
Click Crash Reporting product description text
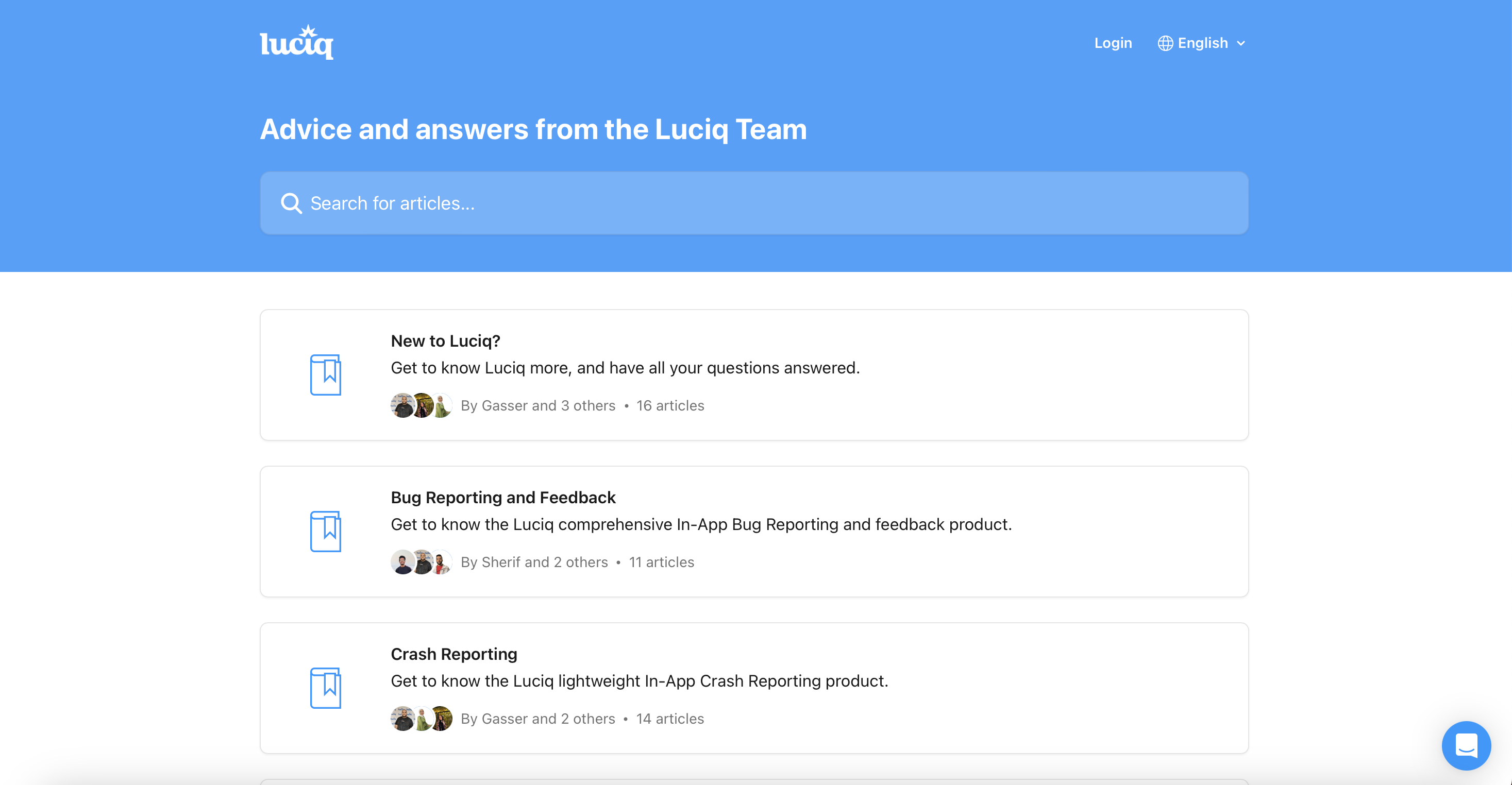[x=639, y=680]
